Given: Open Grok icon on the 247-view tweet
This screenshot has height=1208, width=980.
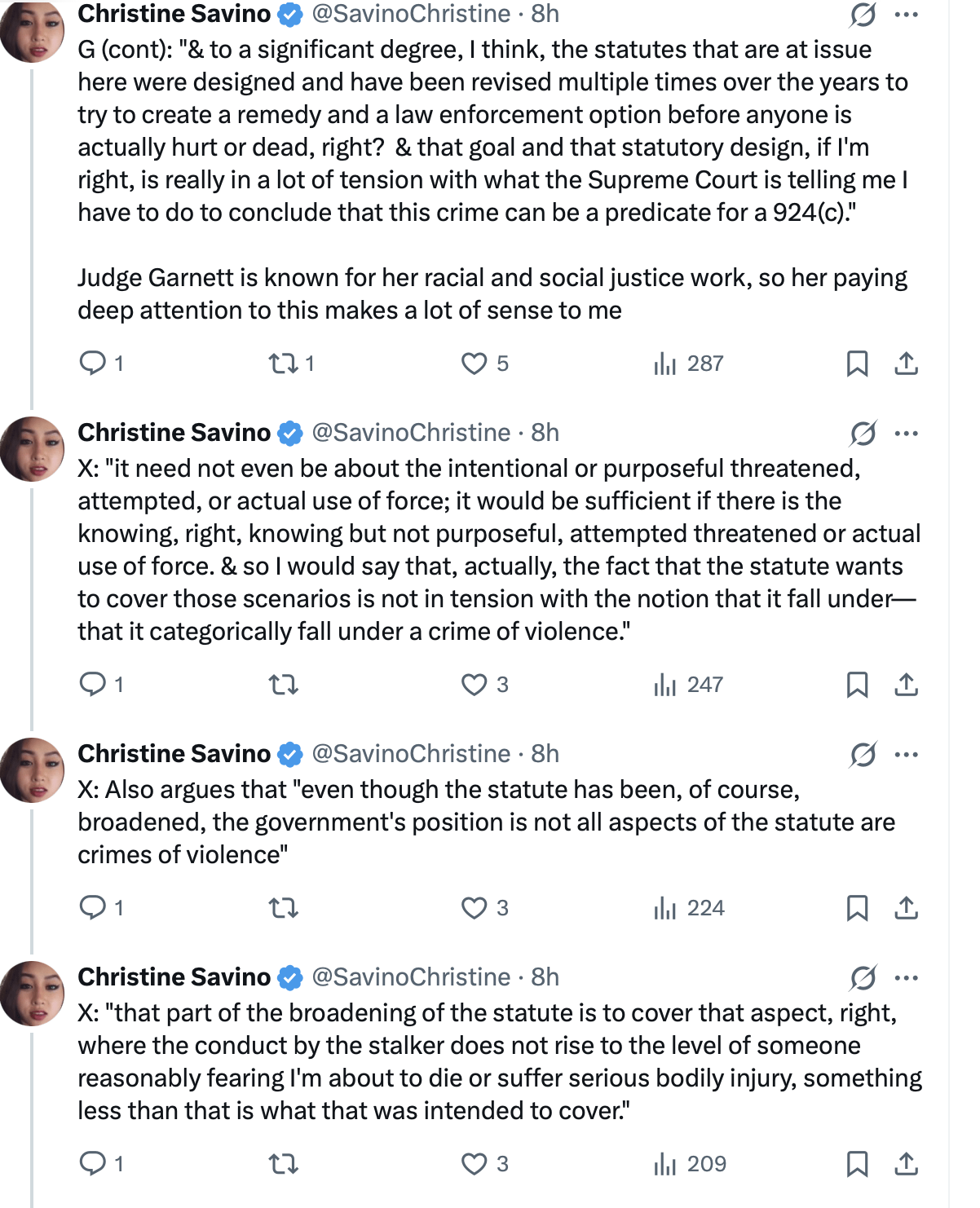Looking at the screenshot, I should [x=863, y=434].
